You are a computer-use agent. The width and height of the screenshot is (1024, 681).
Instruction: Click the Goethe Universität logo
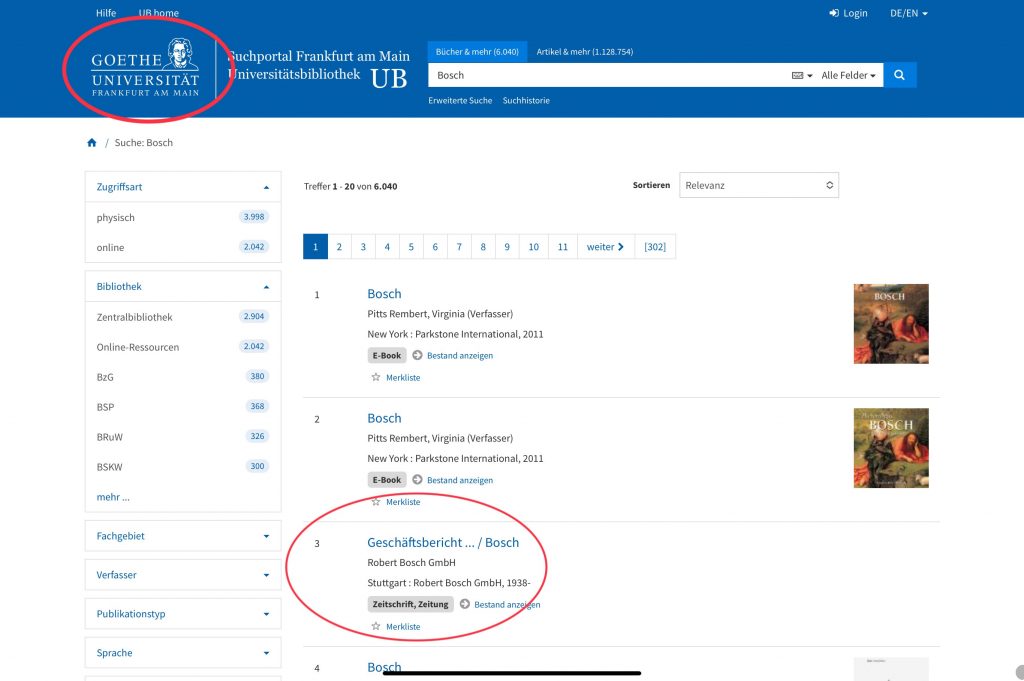pyautogui.click(x=146, y=68)
